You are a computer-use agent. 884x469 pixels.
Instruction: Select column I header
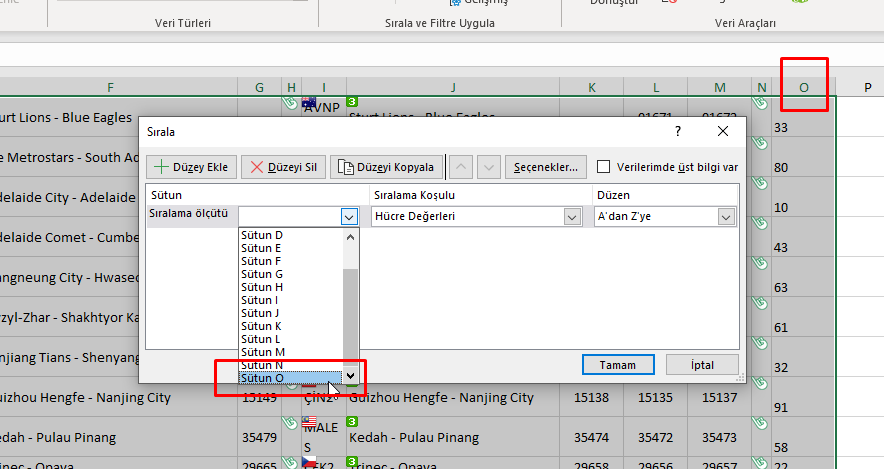click(x=324, y=87)
